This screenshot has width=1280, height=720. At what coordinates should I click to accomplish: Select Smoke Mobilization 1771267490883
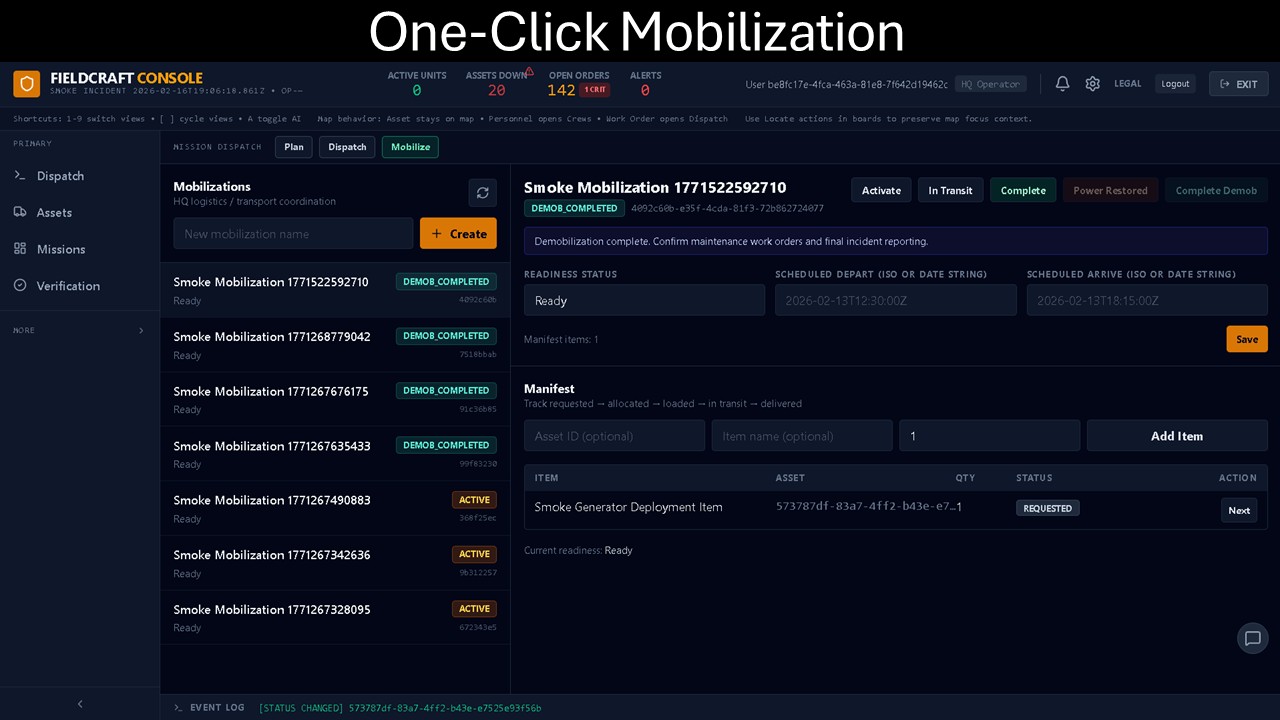pos(335,508)
